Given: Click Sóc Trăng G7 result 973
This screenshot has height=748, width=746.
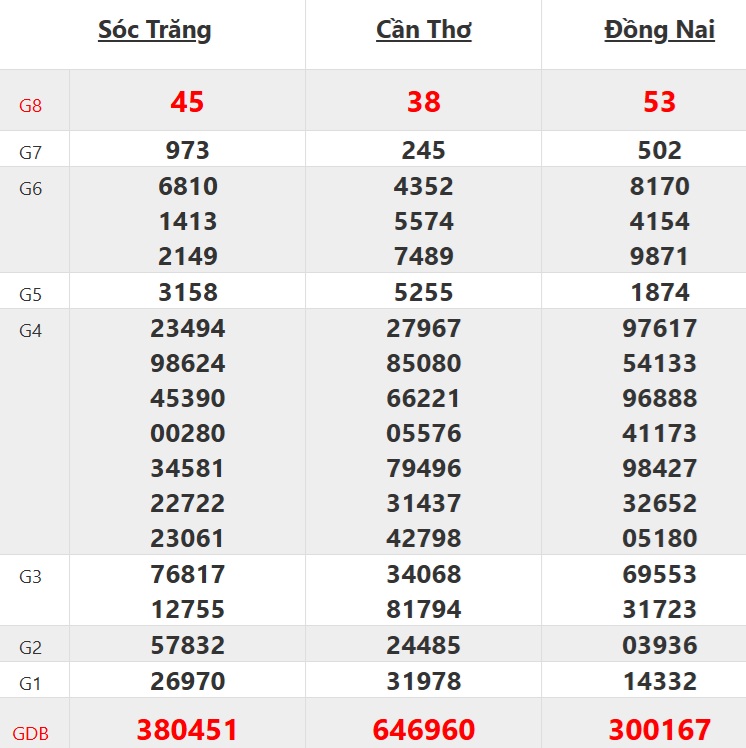Looking at the screenshot, I should (187, 151).
